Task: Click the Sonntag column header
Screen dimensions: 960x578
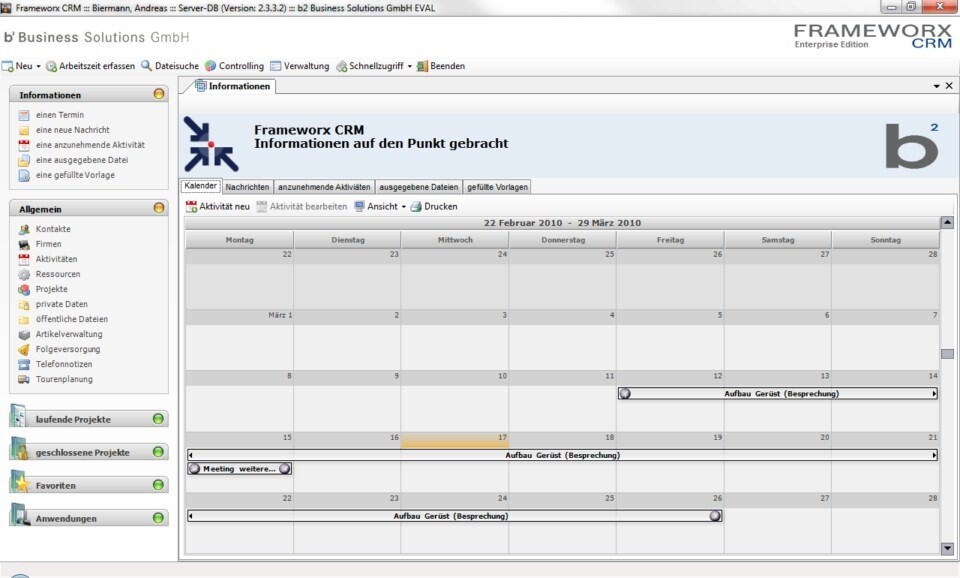Action: [885, 240]
